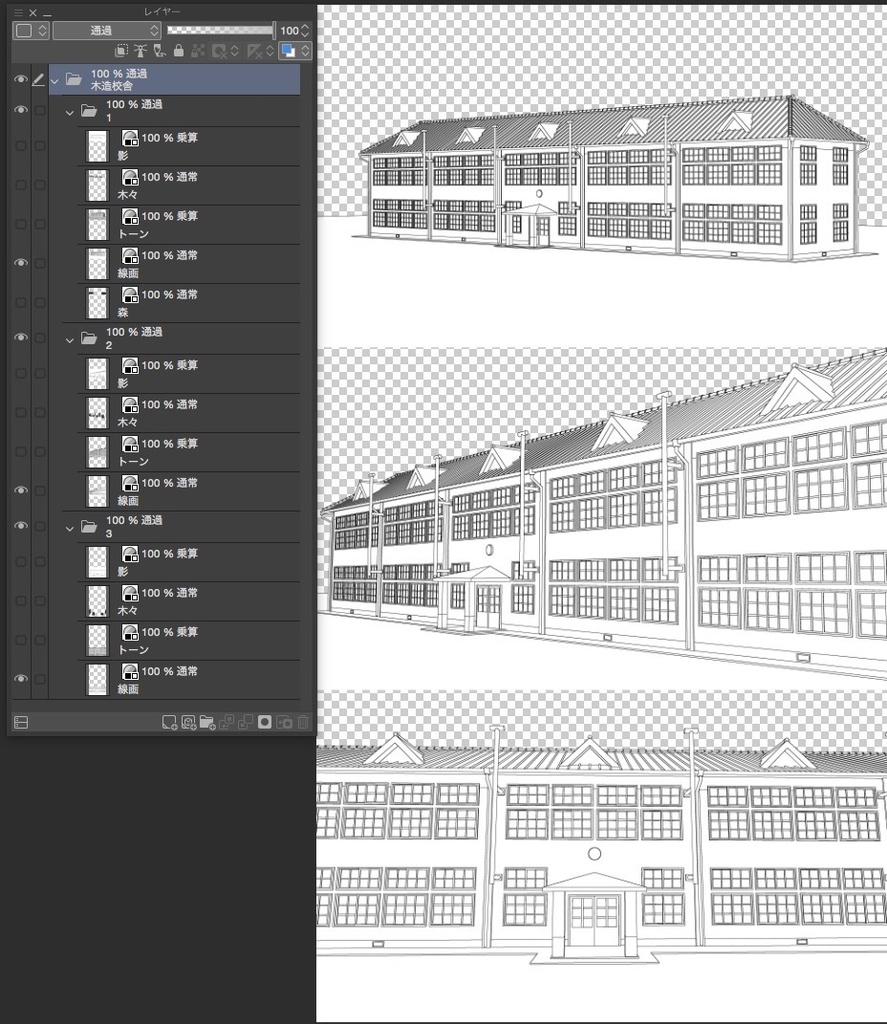Toggle visibility of the 線画 layer in folder 1
Screen dimensions: 887x1024
coord(21,262)
